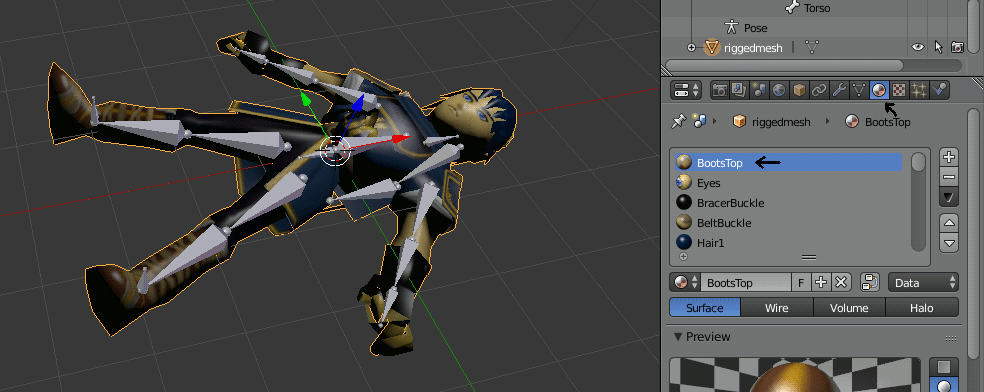
Task: Open the Object properties cube tab
Action: click(x=799, y=90)
